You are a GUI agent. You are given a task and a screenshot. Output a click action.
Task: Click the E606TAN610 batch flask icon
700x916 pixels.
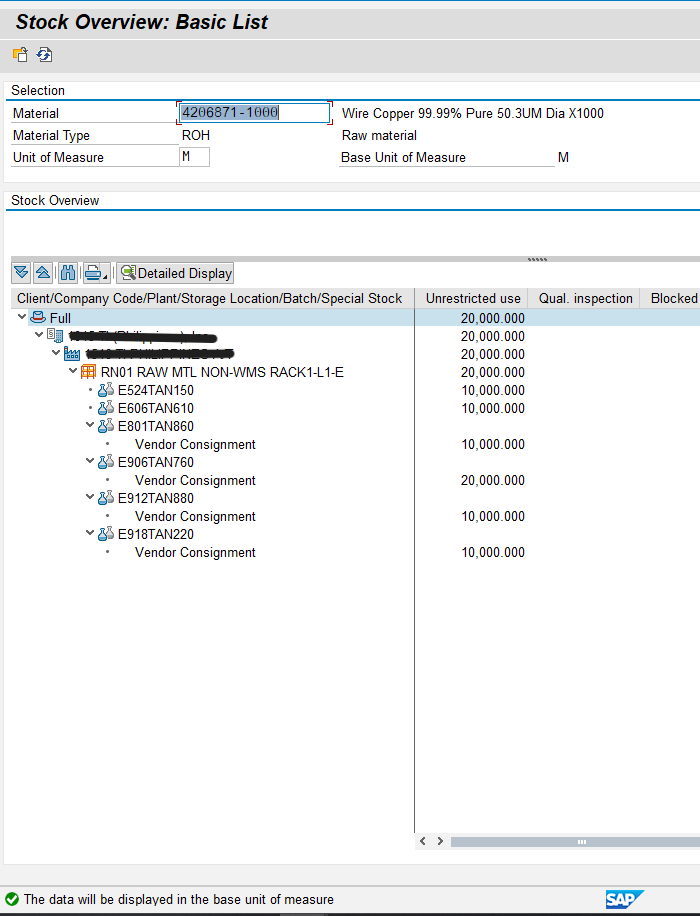click(x=106, y=408)
